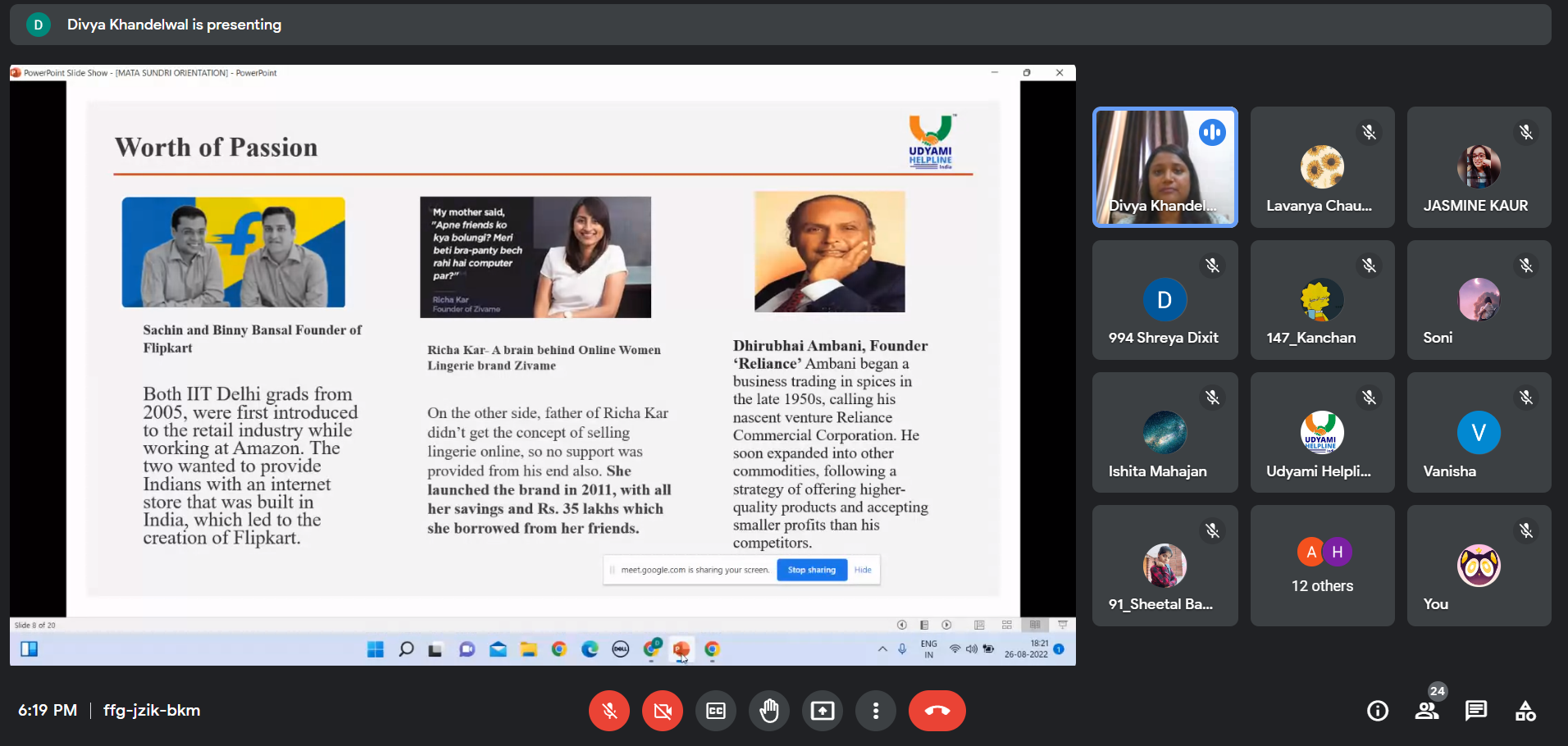
Task: Open the Udyami Helpline participant tile
Action: (x=1322, y=433)
